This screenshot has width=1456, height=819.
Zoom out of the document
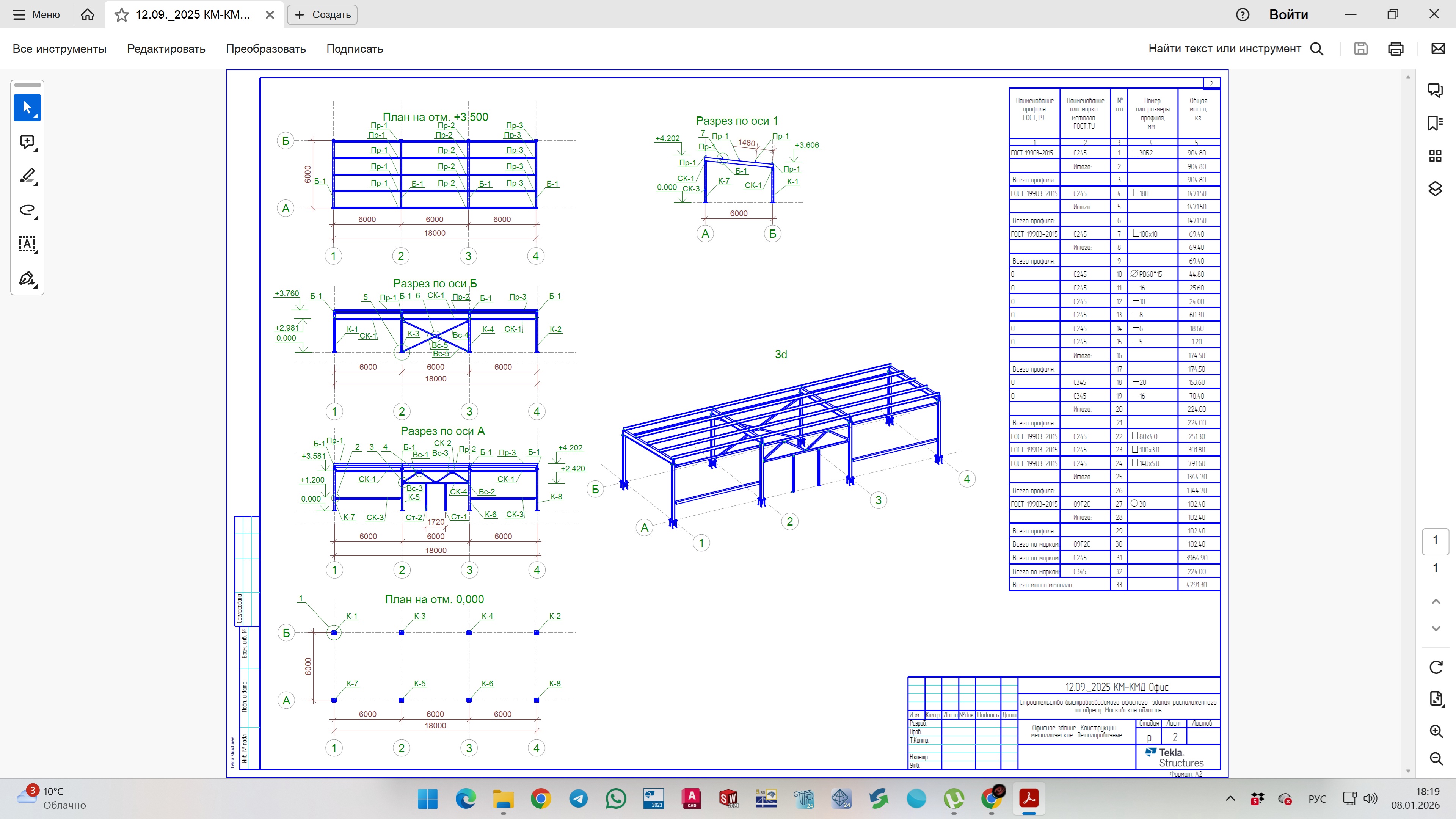click(1436, 758)
